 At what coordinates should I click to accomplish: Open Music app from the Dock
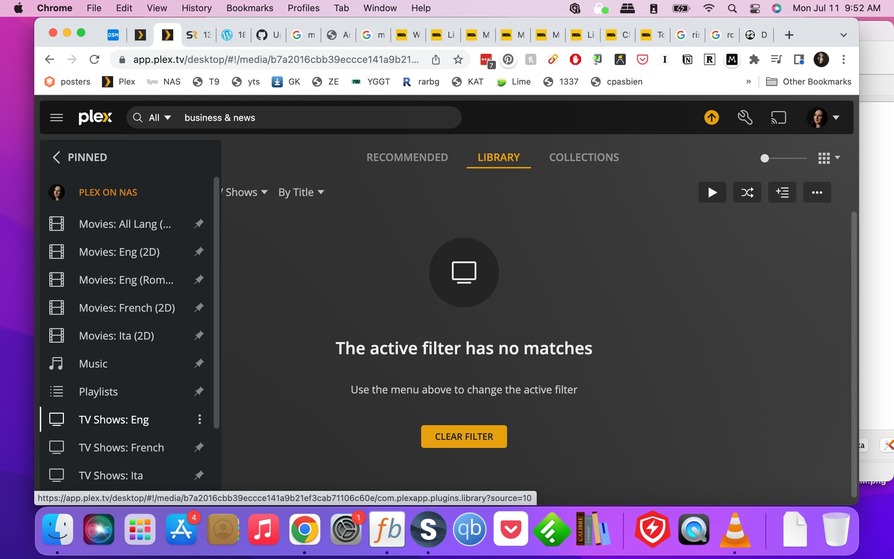(263, 529)
